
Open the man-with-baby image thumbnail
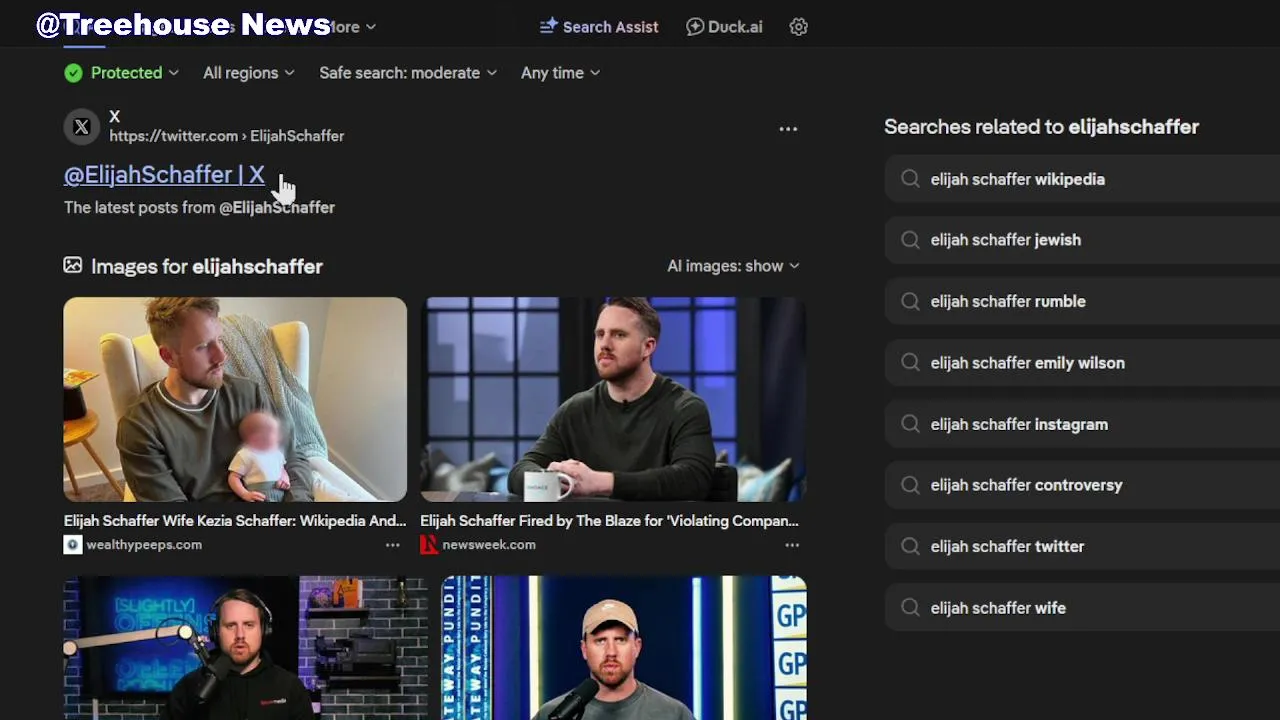235,399
